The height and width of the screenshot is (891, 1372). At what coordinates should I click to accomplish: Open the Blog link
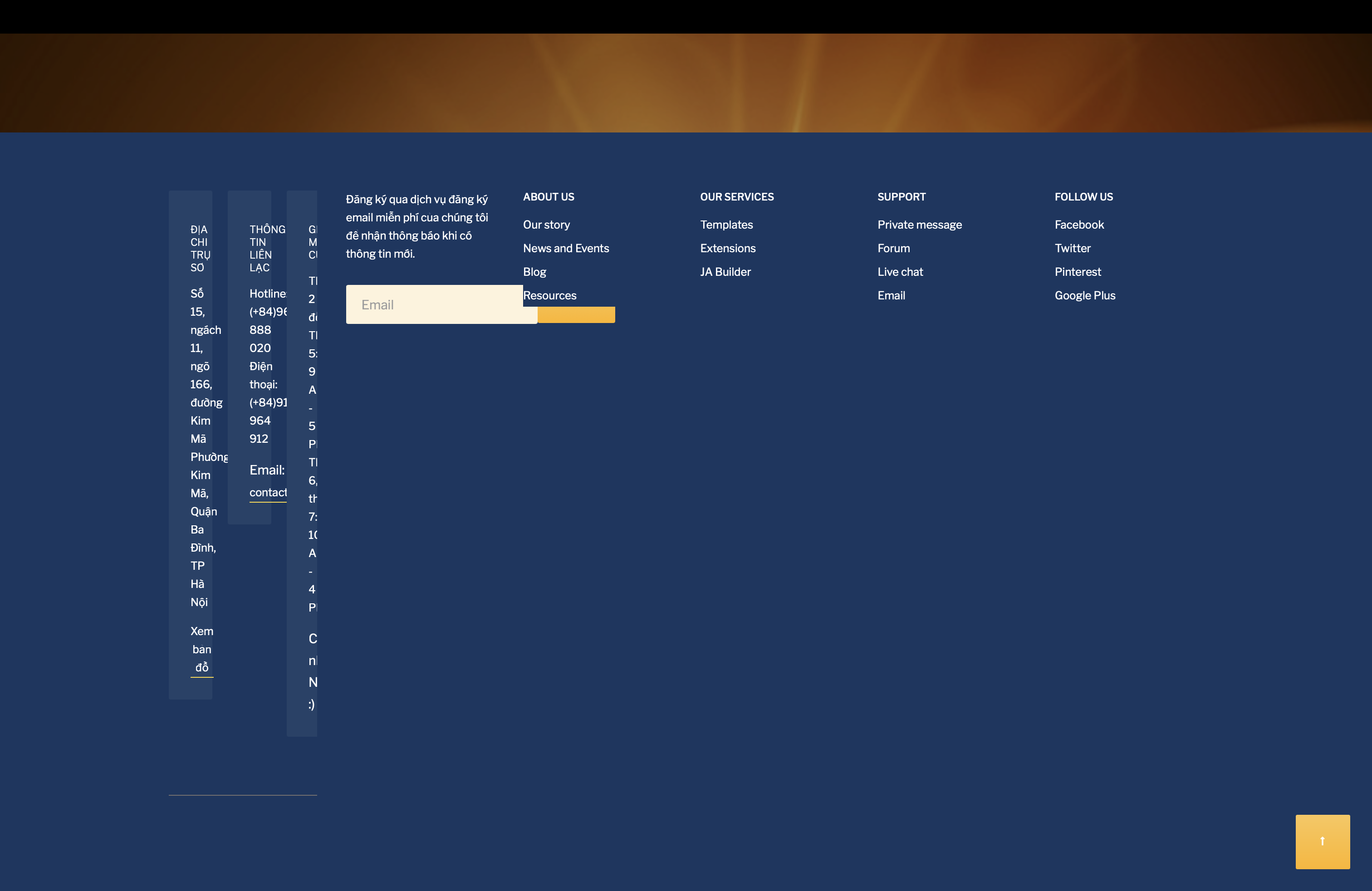point(534,272)
